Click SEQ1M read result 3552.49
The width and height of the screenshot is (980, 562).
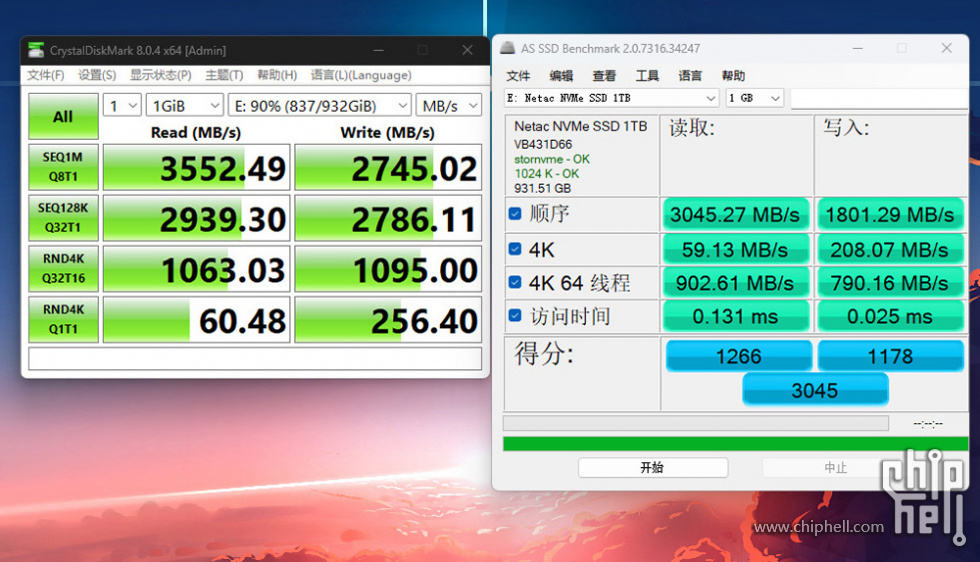196,167
